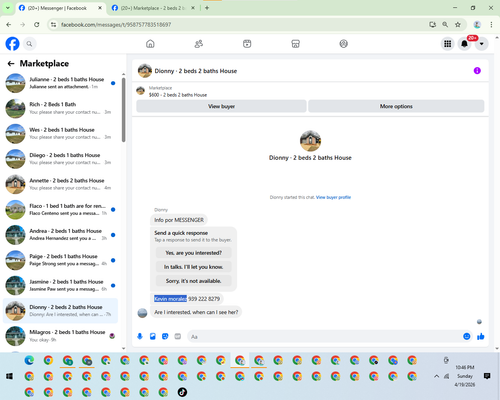This screenshot has width=500, height=400.
Task: Click message with phone number 939 222 8279
Action: point(187,299)
